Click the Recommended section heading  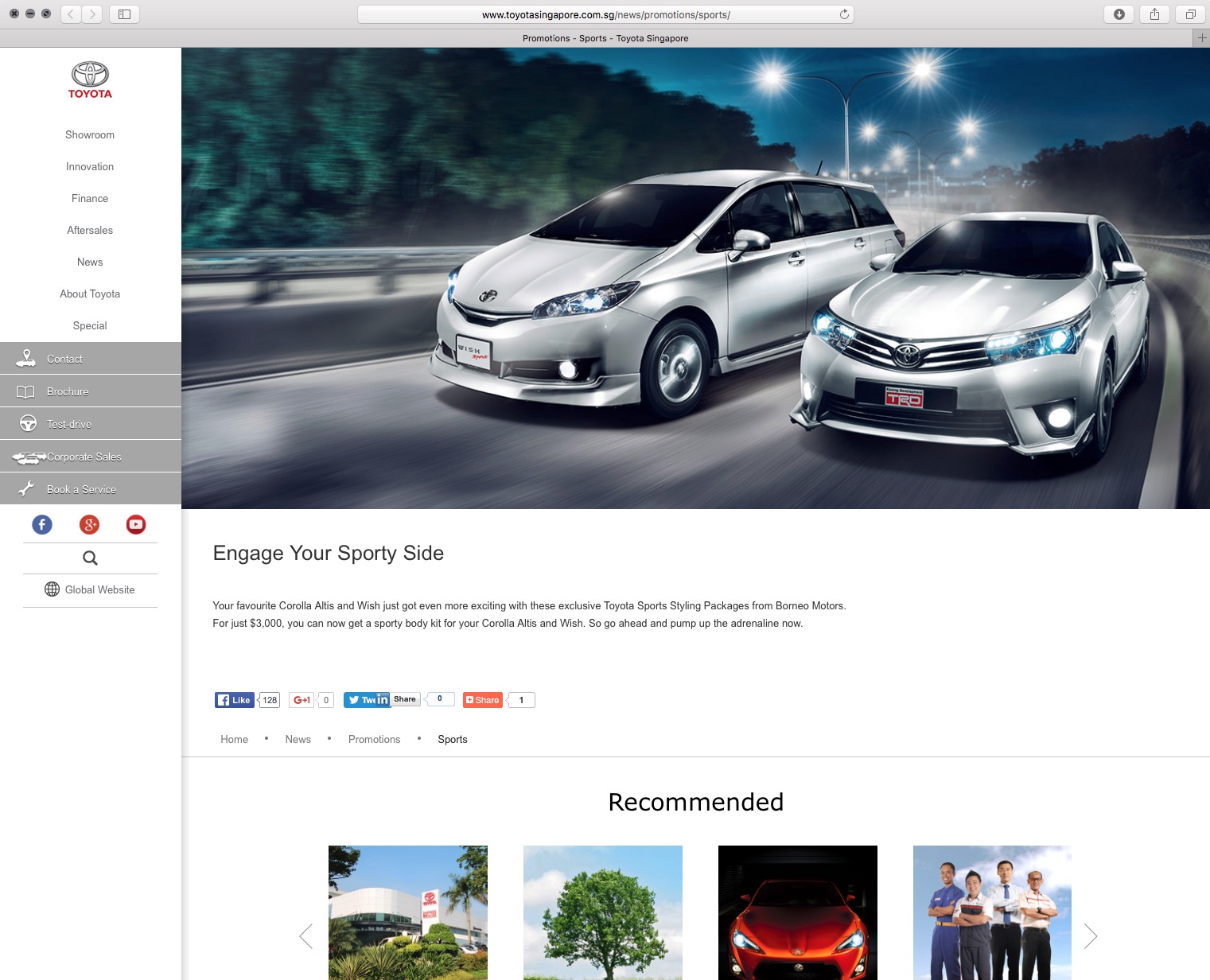(696, 802)
